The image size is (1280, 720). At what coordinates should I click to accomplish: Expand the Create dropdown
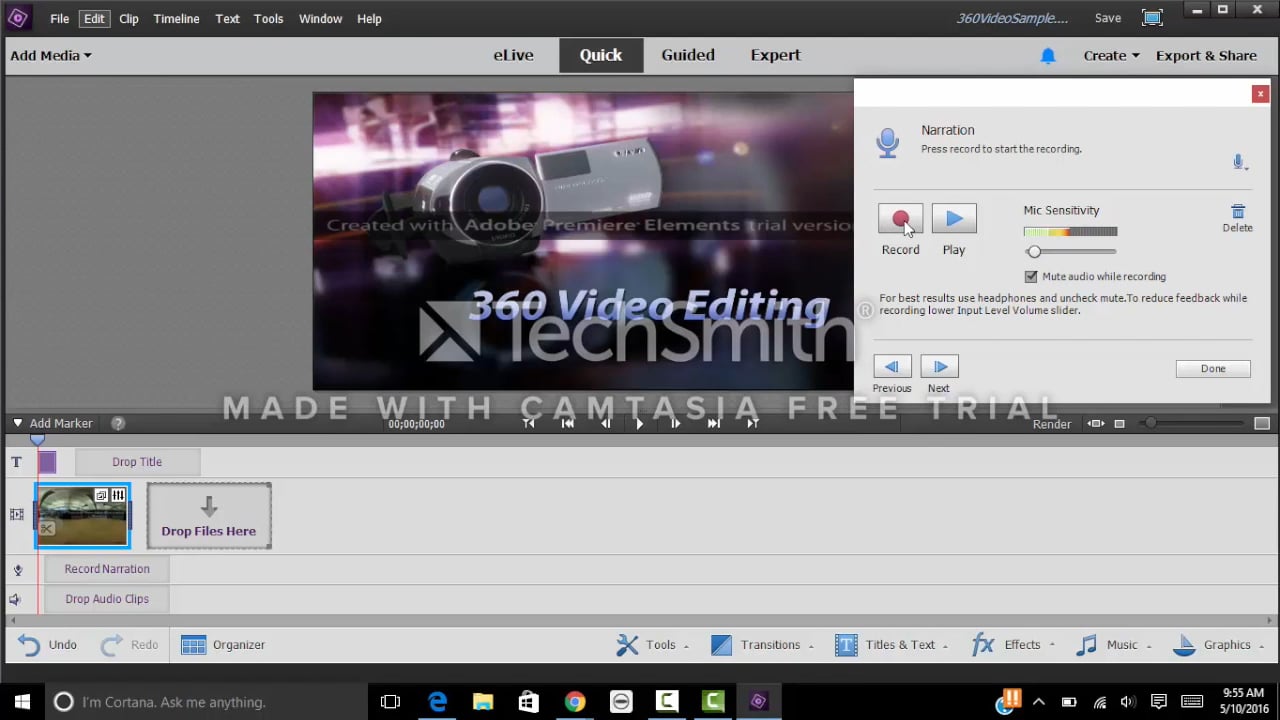coord(1111,56)
